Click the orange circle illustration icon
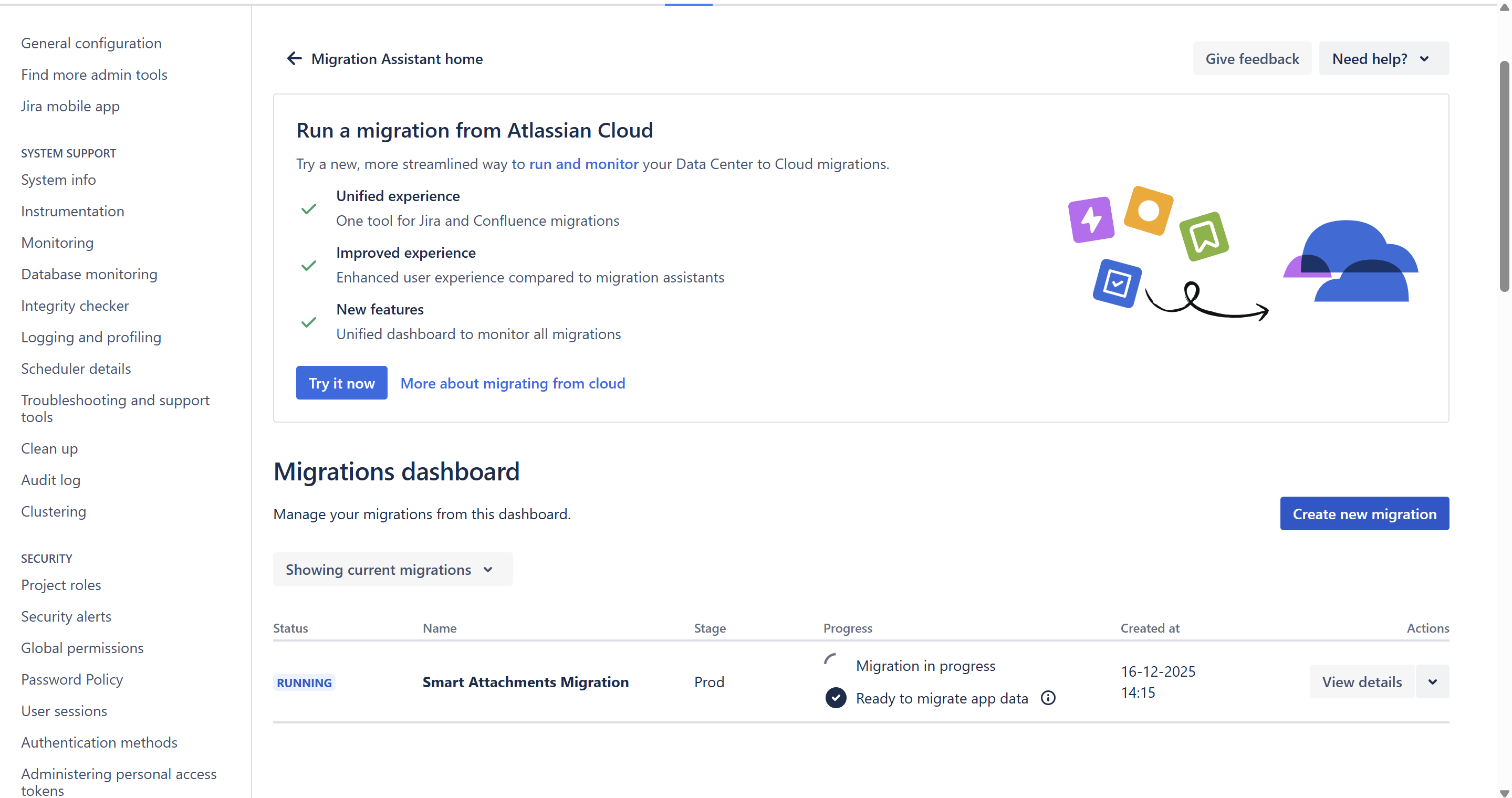The width and height of the screenshot is (1512, 798). point(1148,211)
